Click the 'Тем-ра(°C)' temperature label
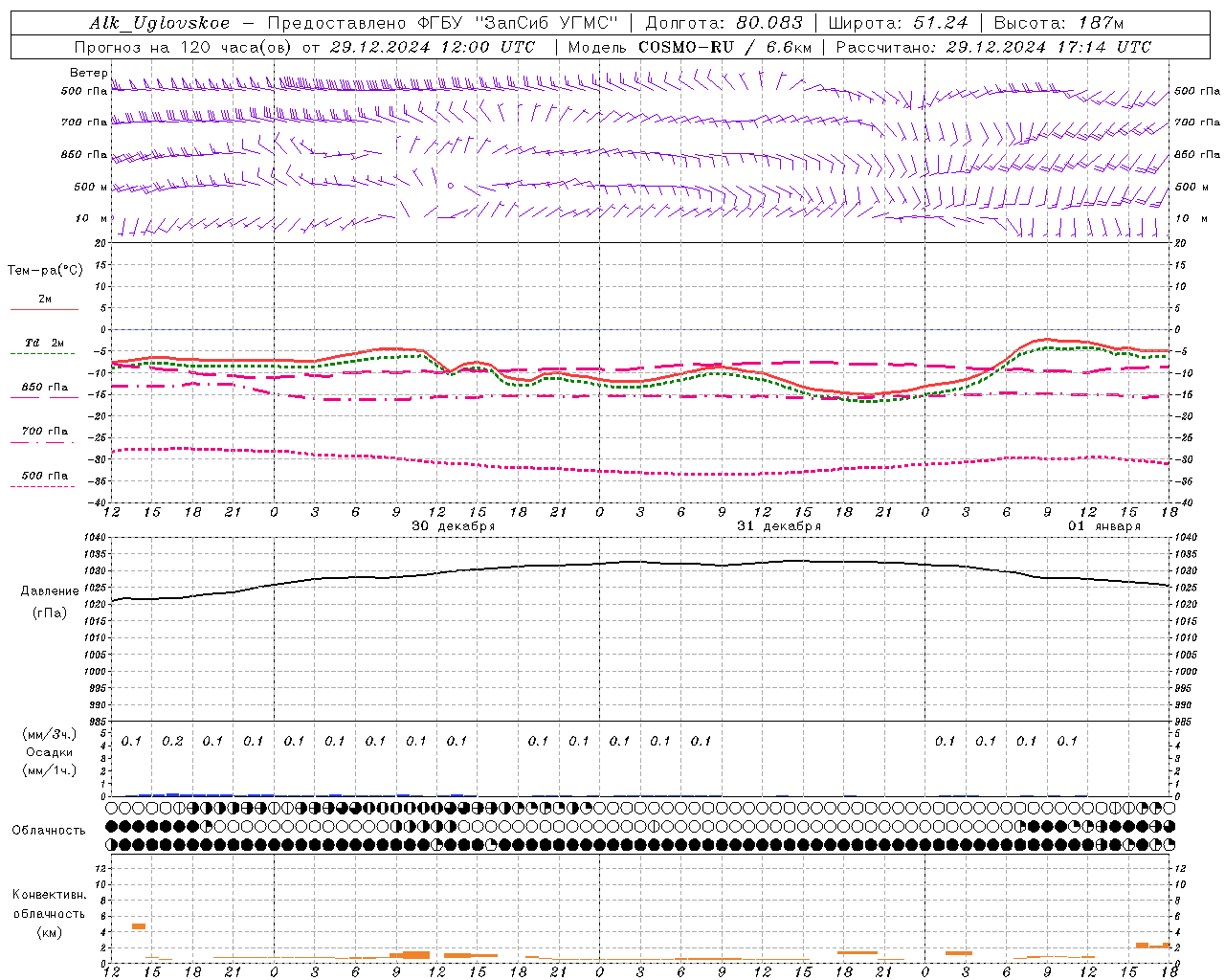The height and width of the screenshot is (980, 1225). click(x=45, y=271)
